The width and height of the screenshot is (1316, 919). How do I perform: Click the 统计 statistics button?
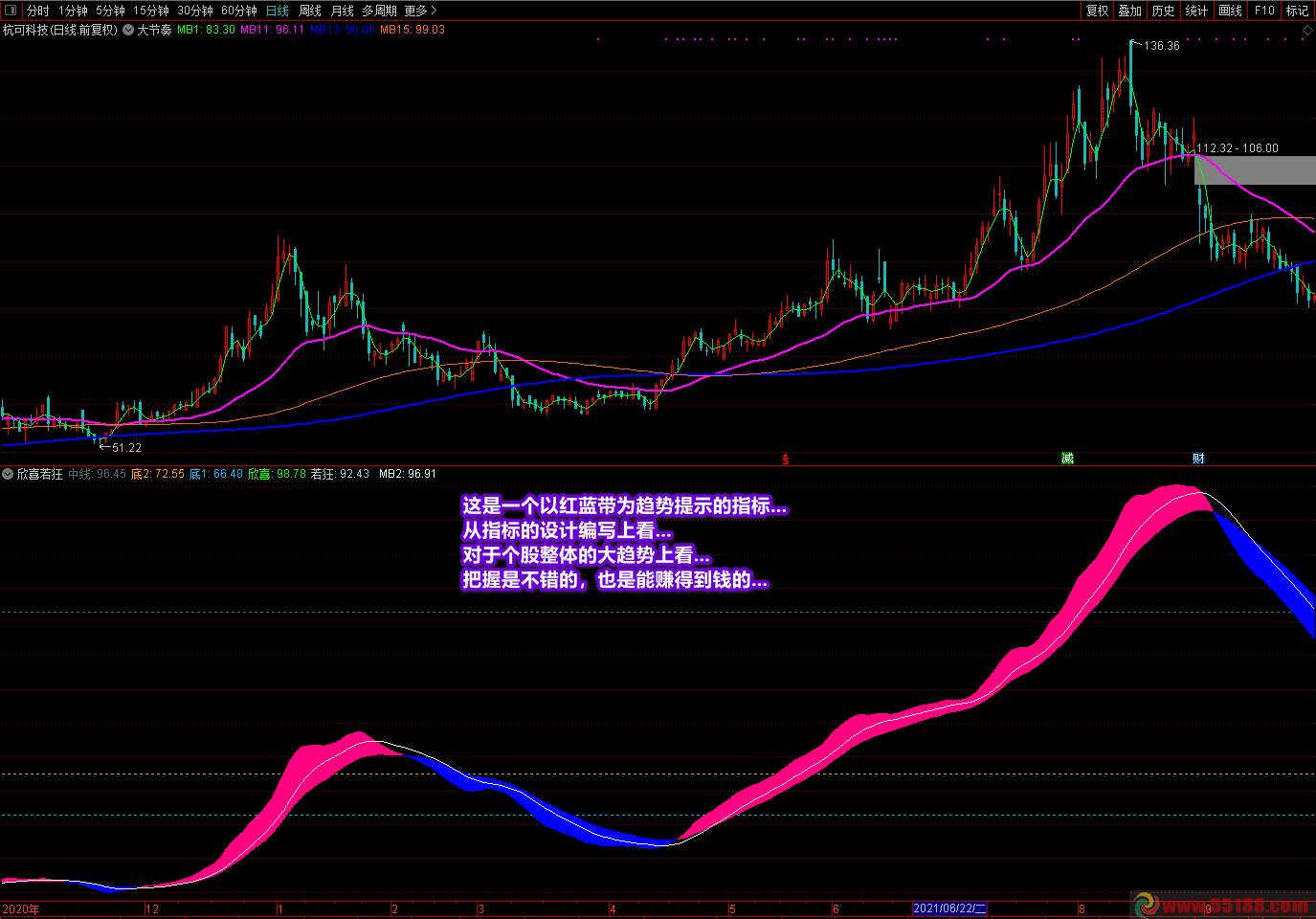click(x=1196, y=11)
